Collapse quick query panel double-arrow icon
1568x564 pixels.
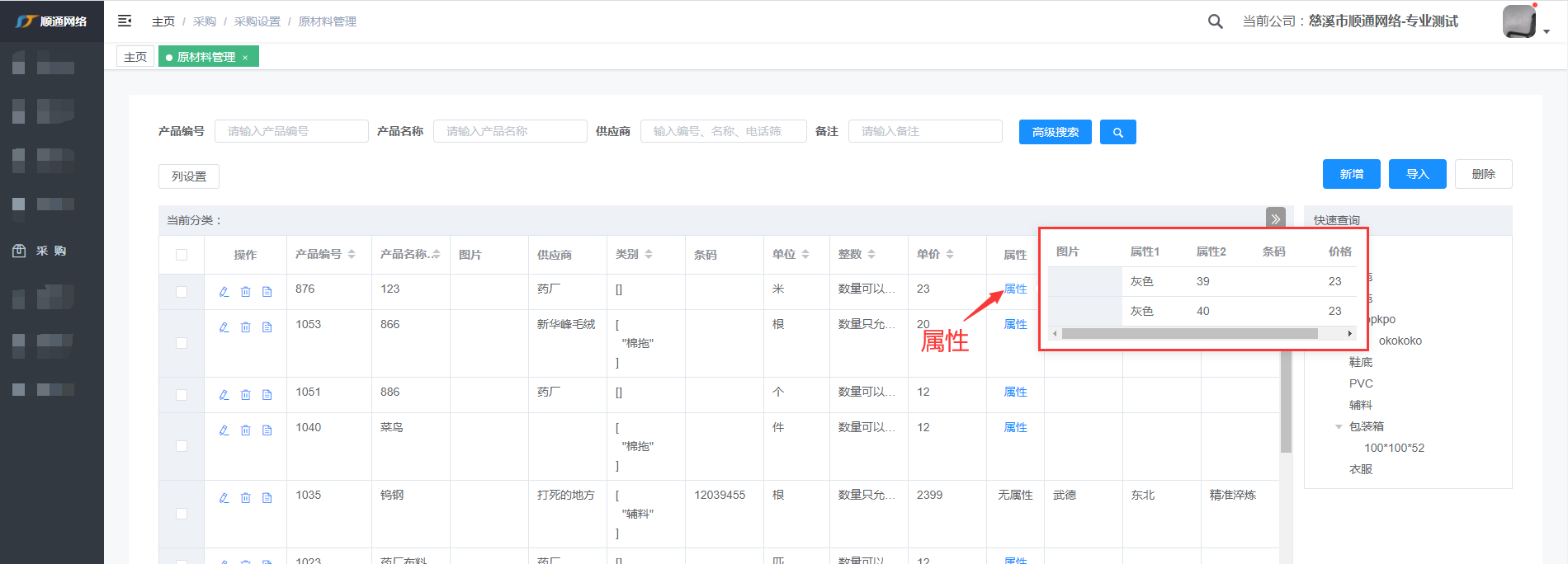tap(1275, 219)
